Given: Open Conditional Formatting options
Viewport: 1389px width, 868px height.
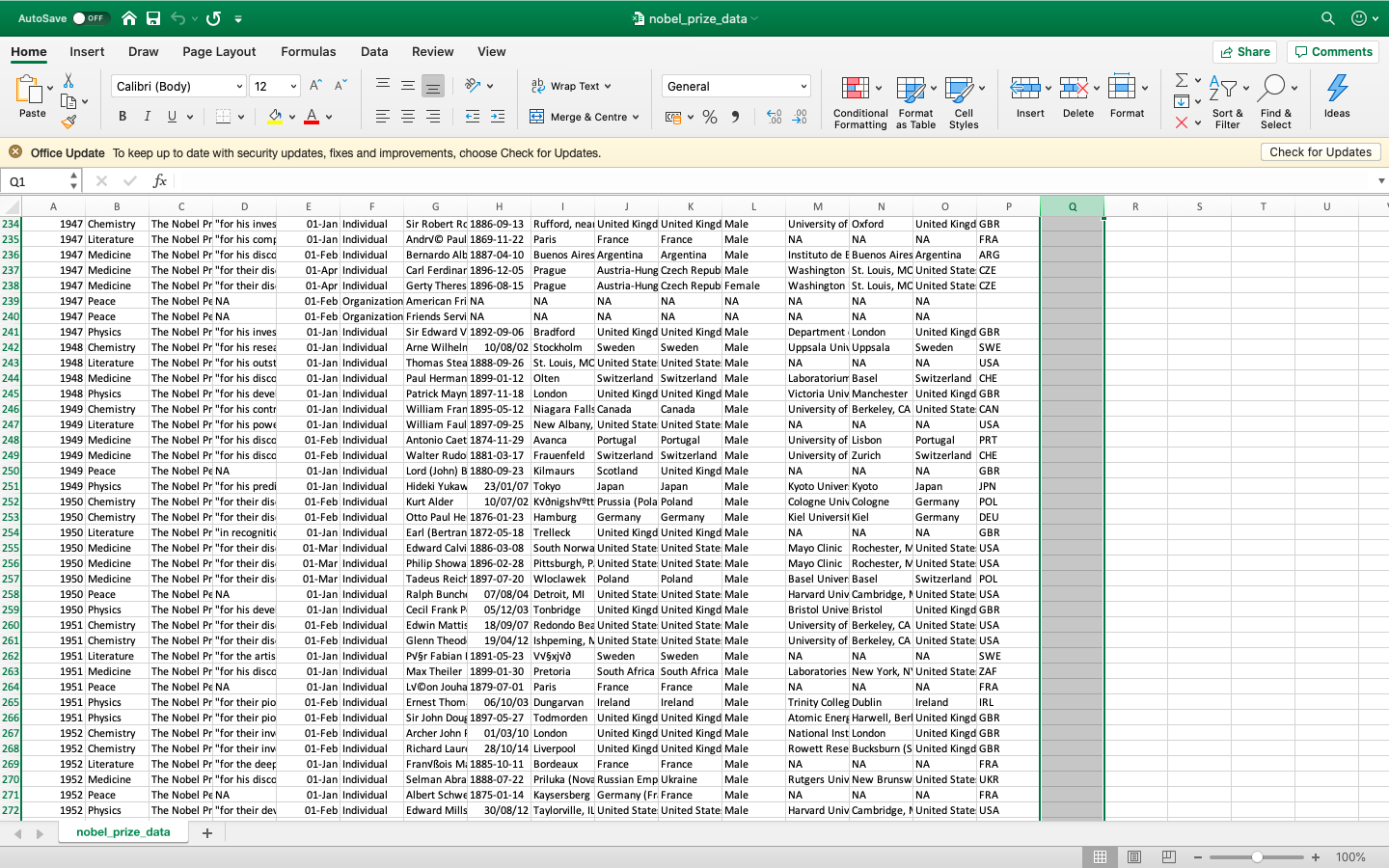Looking at the screenshot, I should pyautogui.click(x=859, y=100).
